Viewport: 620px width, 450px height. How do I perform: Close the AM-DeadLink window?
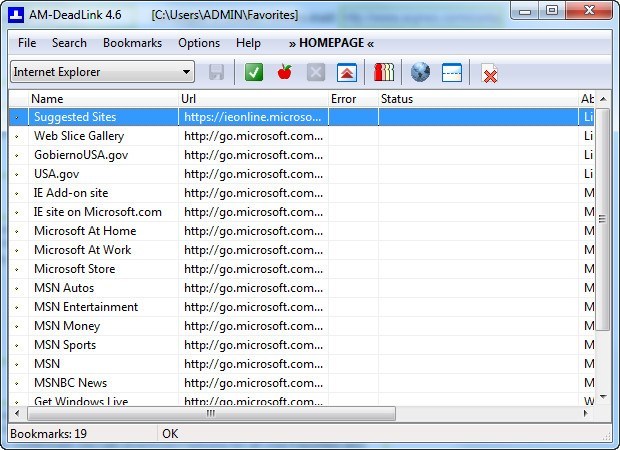pyautogui.click(x=589, y=11)
